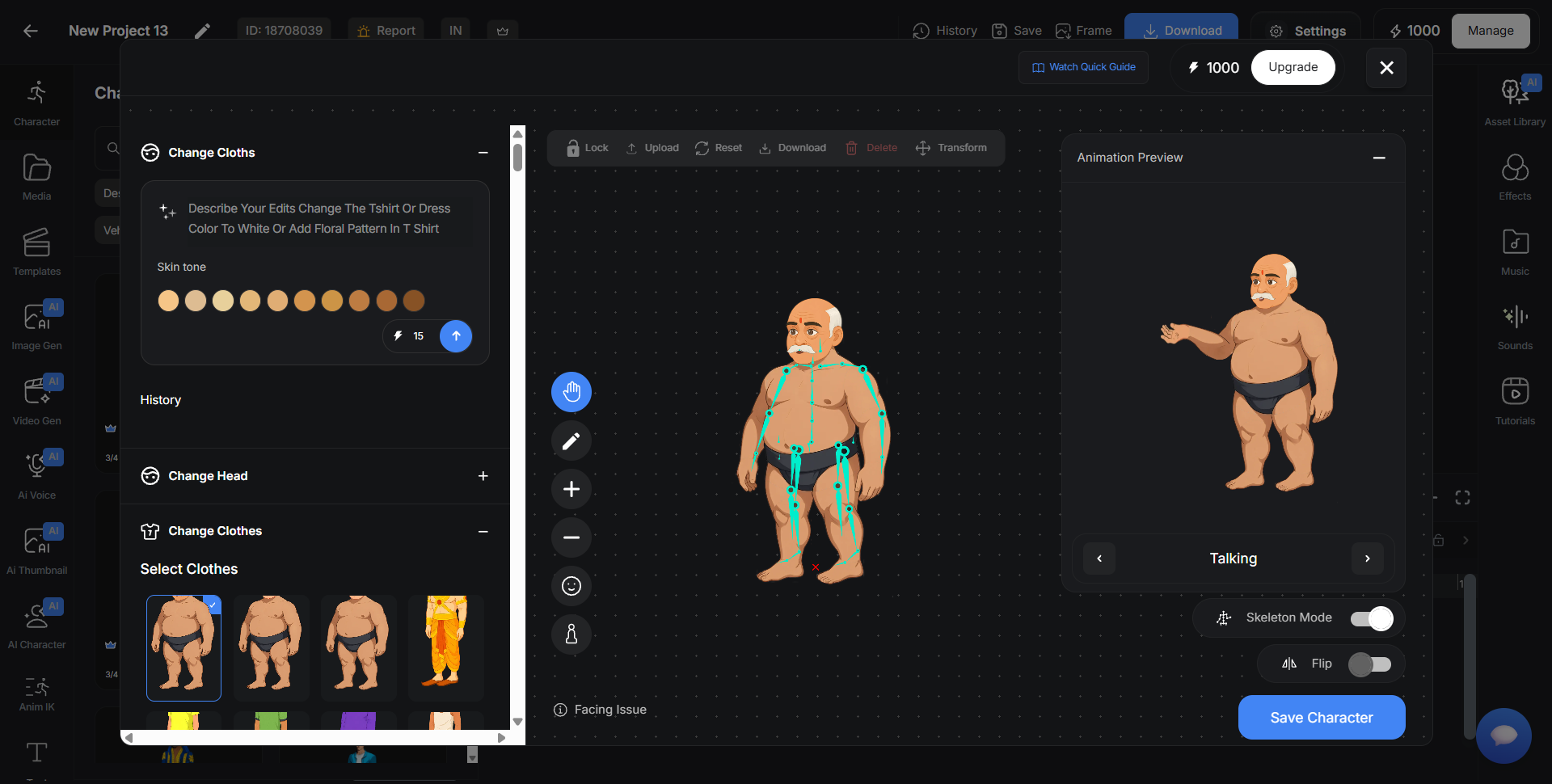
Task: Click Save Character button
Action: (x=1322, y=718)
